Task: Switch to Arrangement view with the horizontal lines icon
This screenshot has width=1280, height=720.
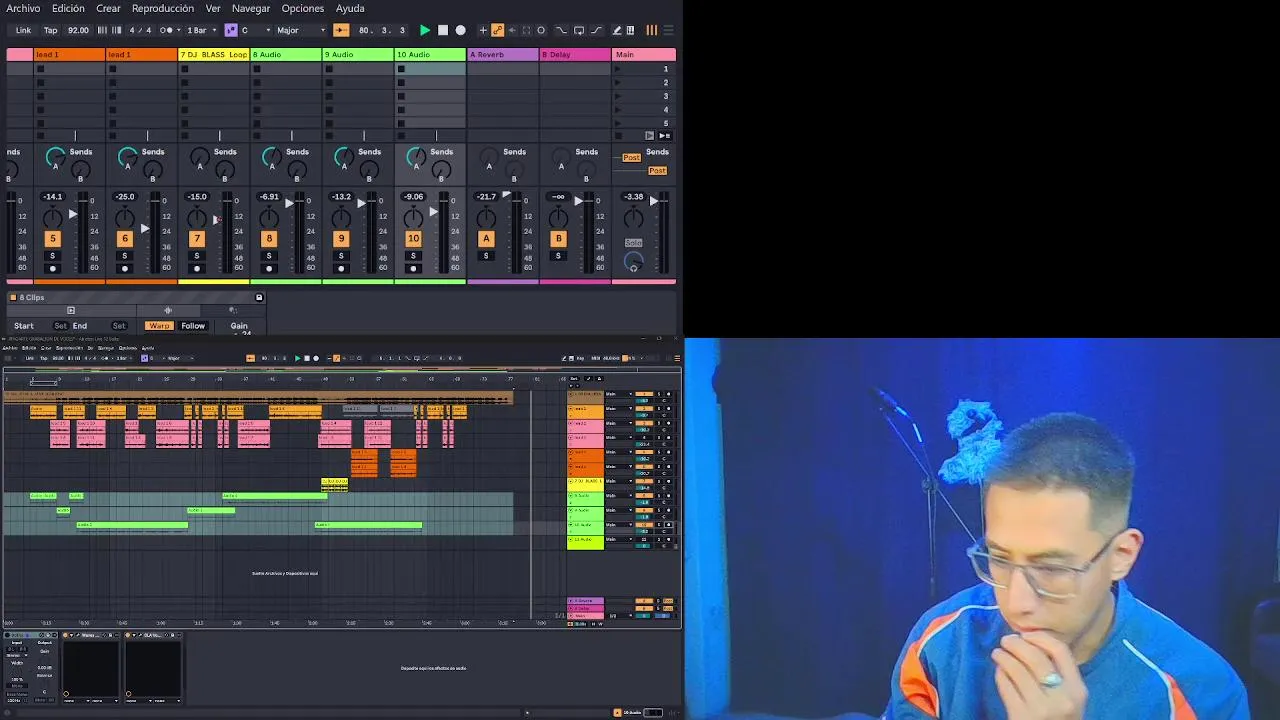Action: pyautogui.click(x=669, y=30)
